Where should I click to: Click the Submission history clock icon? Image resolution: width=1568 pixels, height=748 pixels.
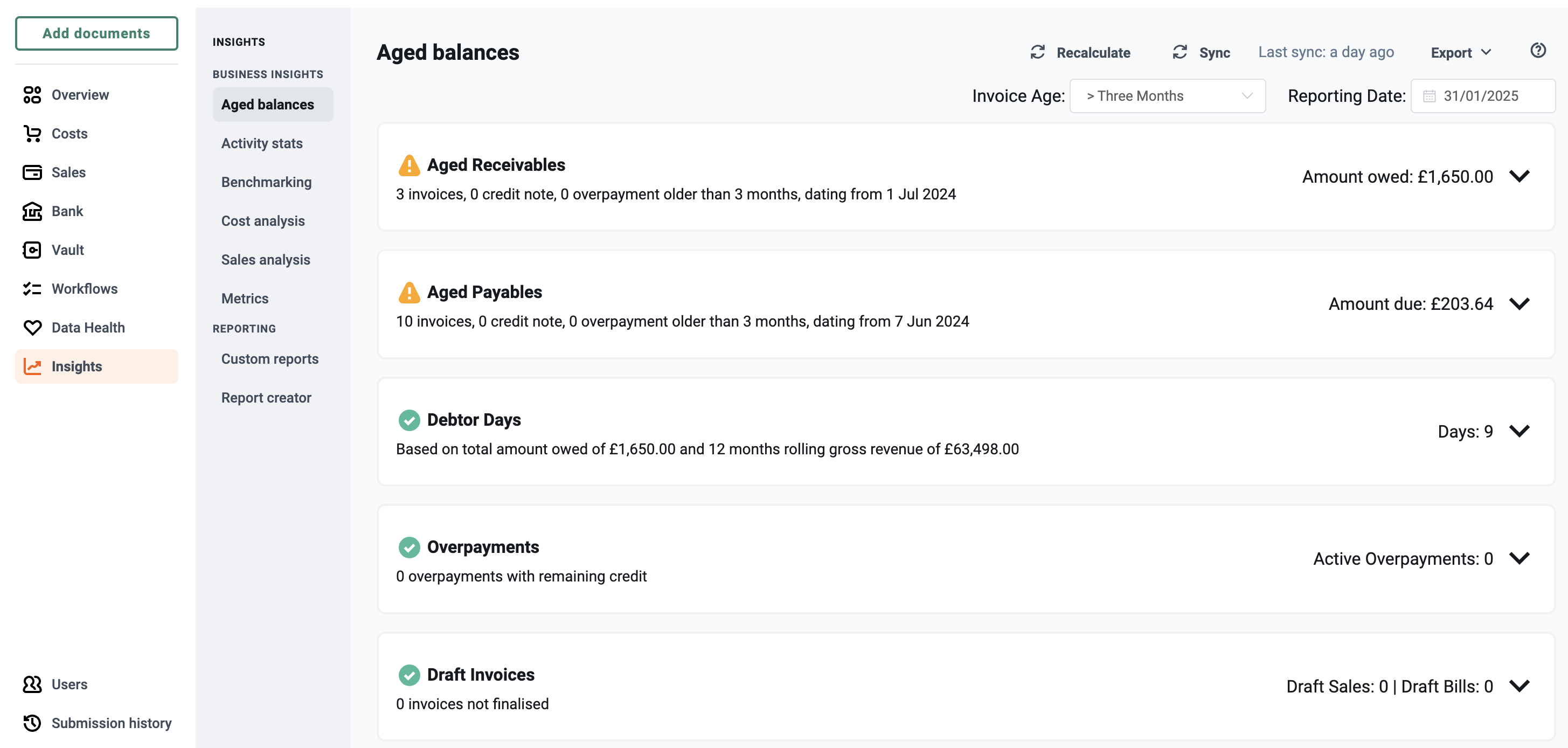tap(32, 723)
